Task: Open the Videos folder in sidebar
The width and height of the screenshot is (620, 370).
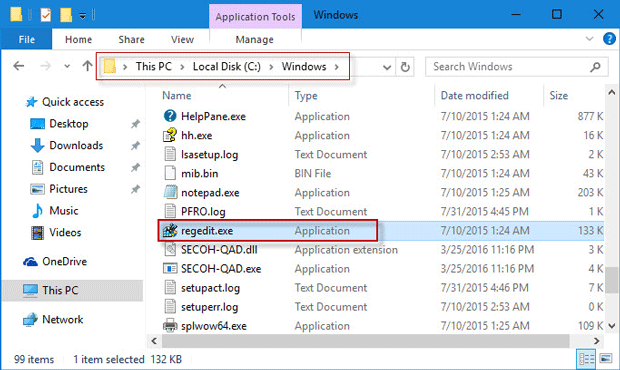Action: pos(56,232)
